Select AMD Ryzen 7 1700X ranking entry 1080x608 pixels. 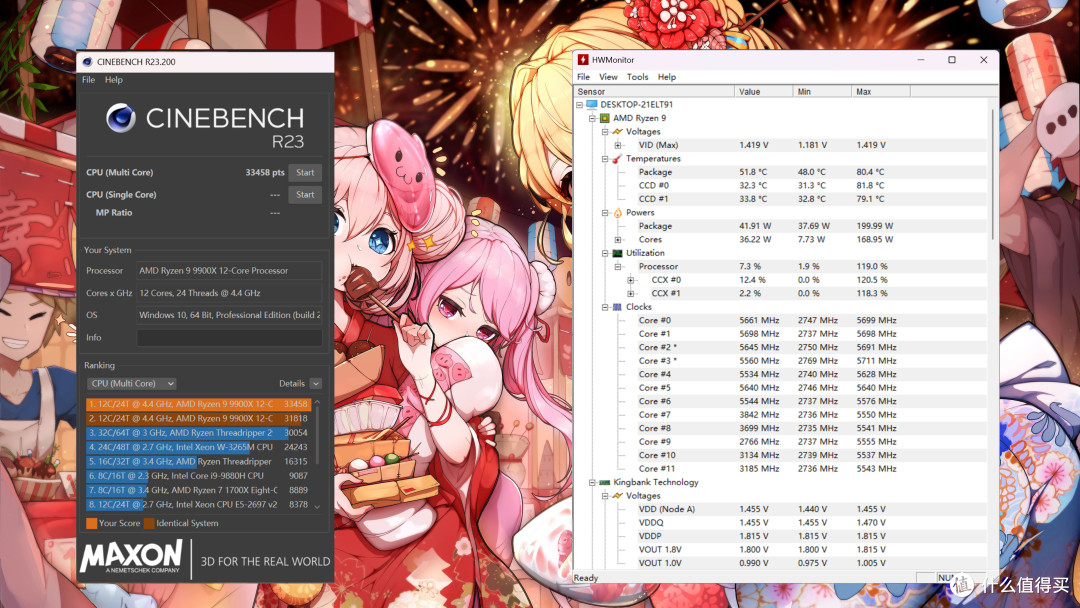(x=198, y=490)
